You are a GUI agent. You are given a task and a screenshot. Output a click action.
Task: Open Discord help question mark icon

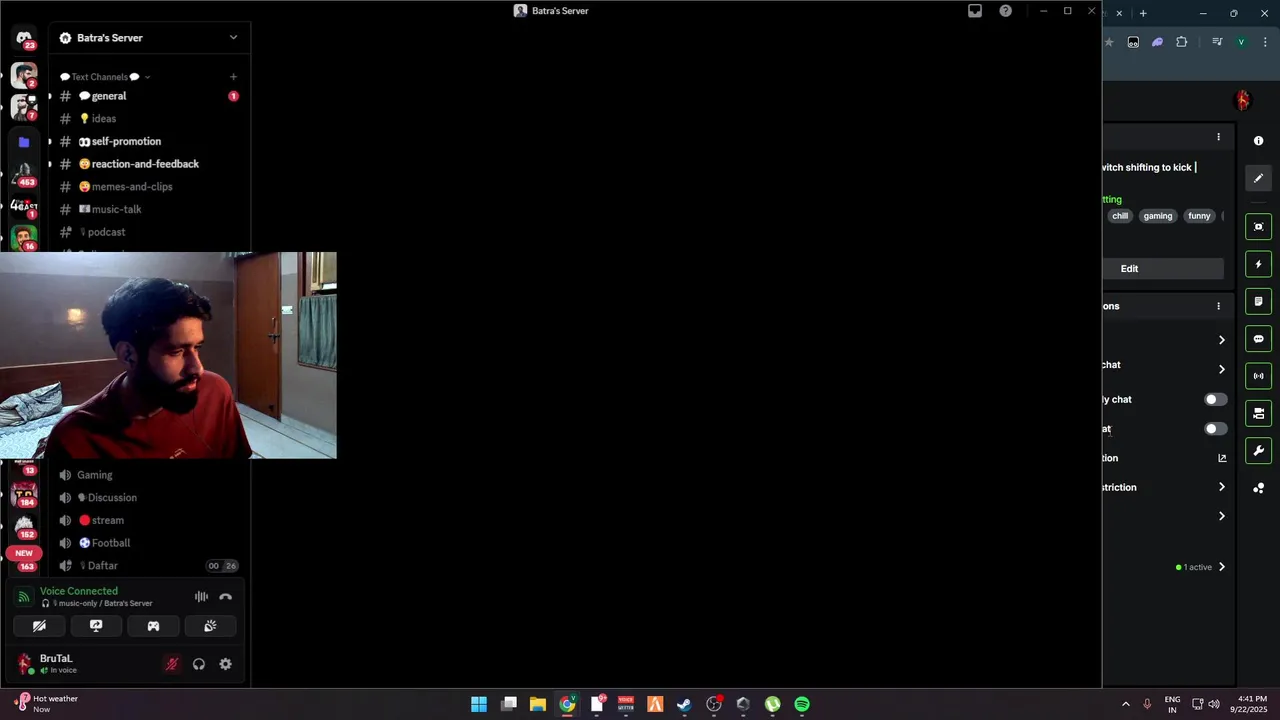[x=1006, y=11]
